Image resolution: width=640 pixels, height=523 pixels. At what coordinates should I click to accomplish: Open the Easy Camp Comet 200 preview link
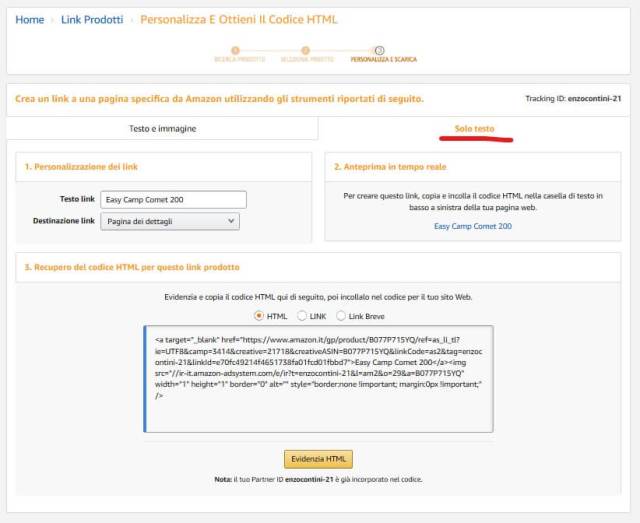coord(473,227)
